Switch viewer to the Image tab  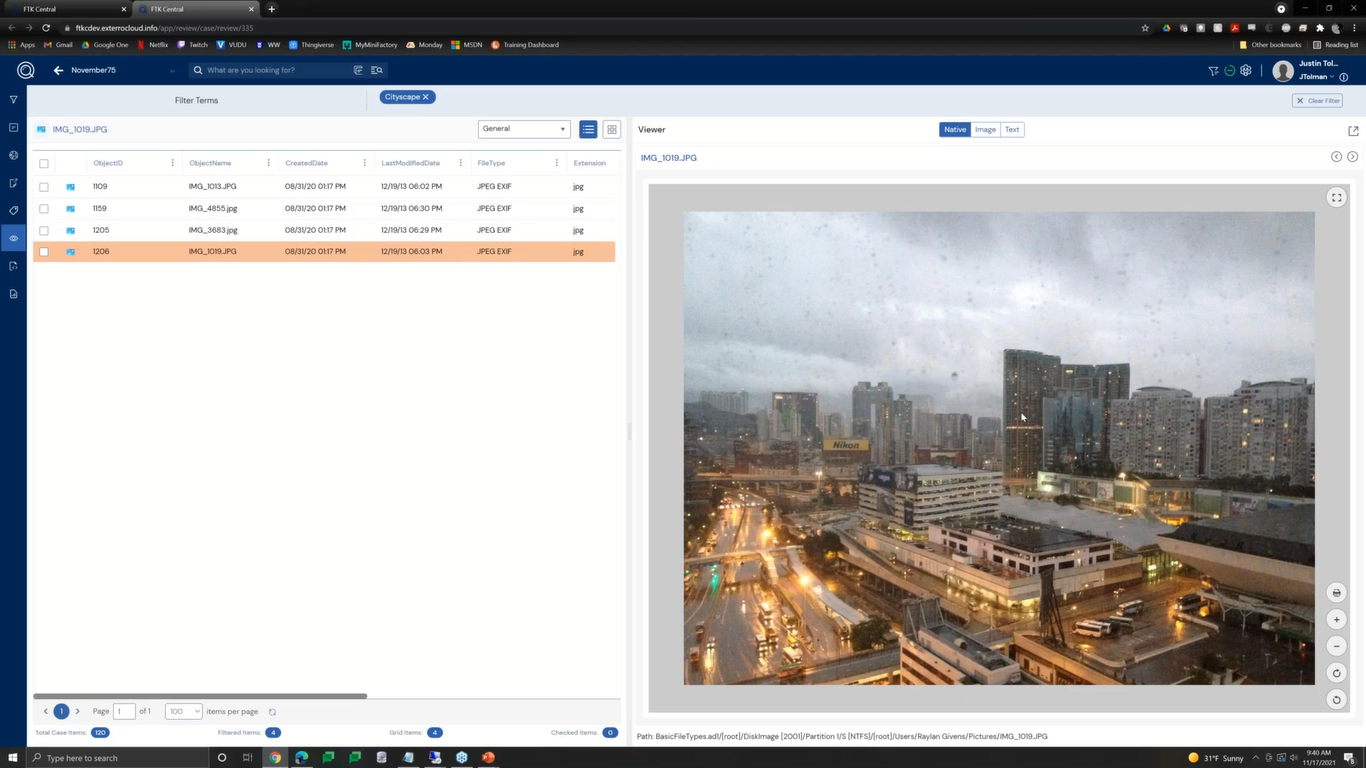[x=985, y=129]
